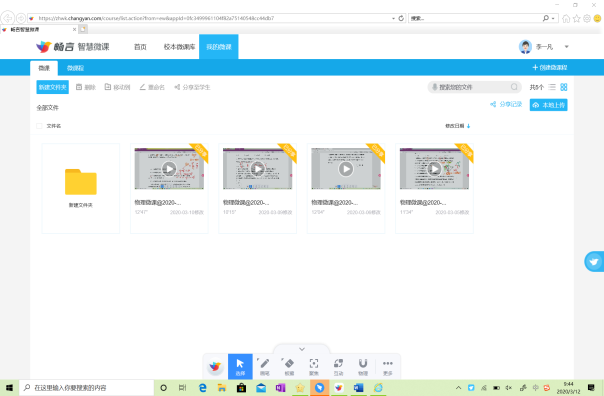Open the browser settings gear icon
Screen dimensions: 604x396
(587, 18)
